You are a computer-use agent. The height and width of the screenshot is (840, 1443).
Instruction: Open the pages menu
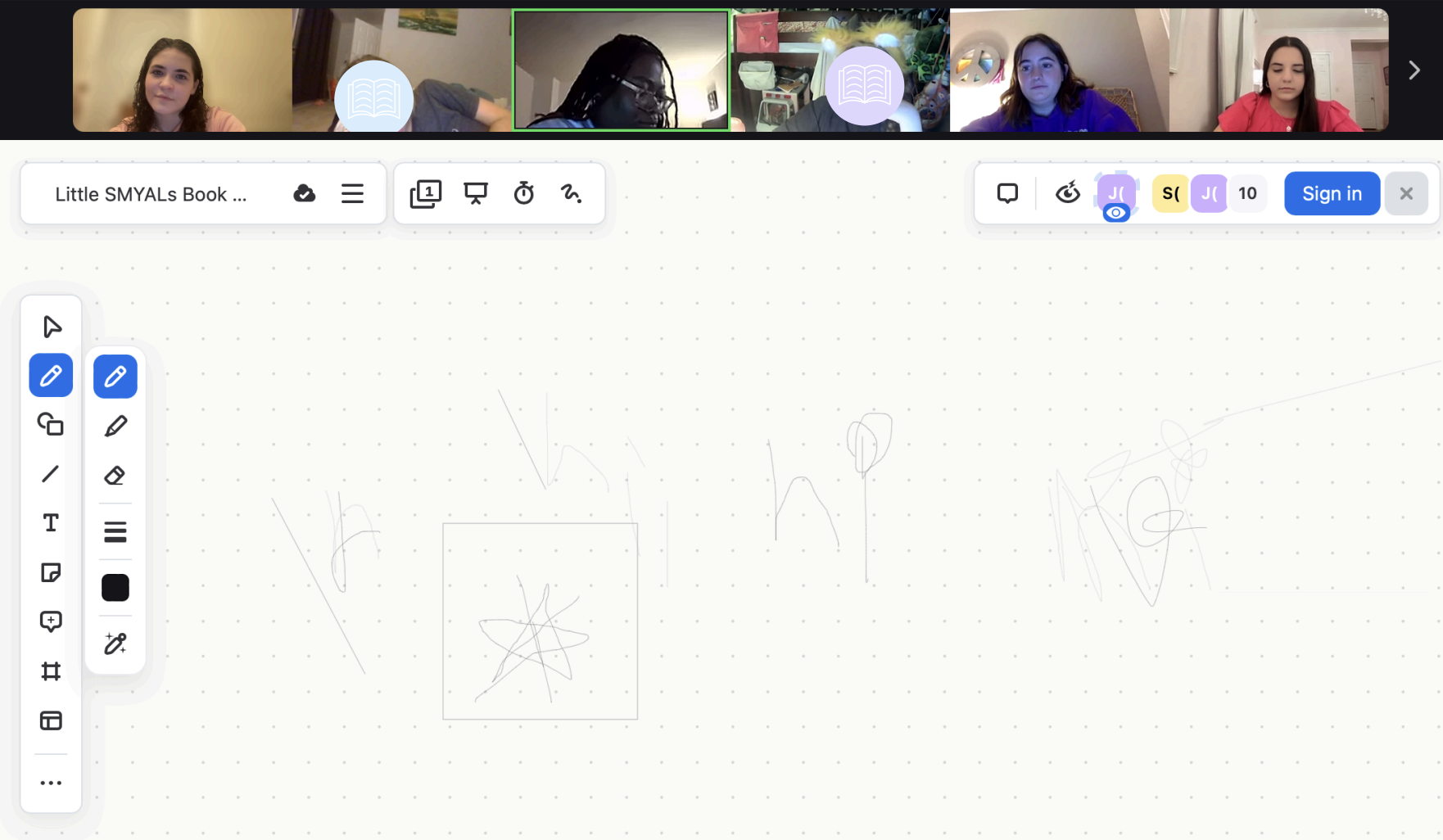[425, 193]
